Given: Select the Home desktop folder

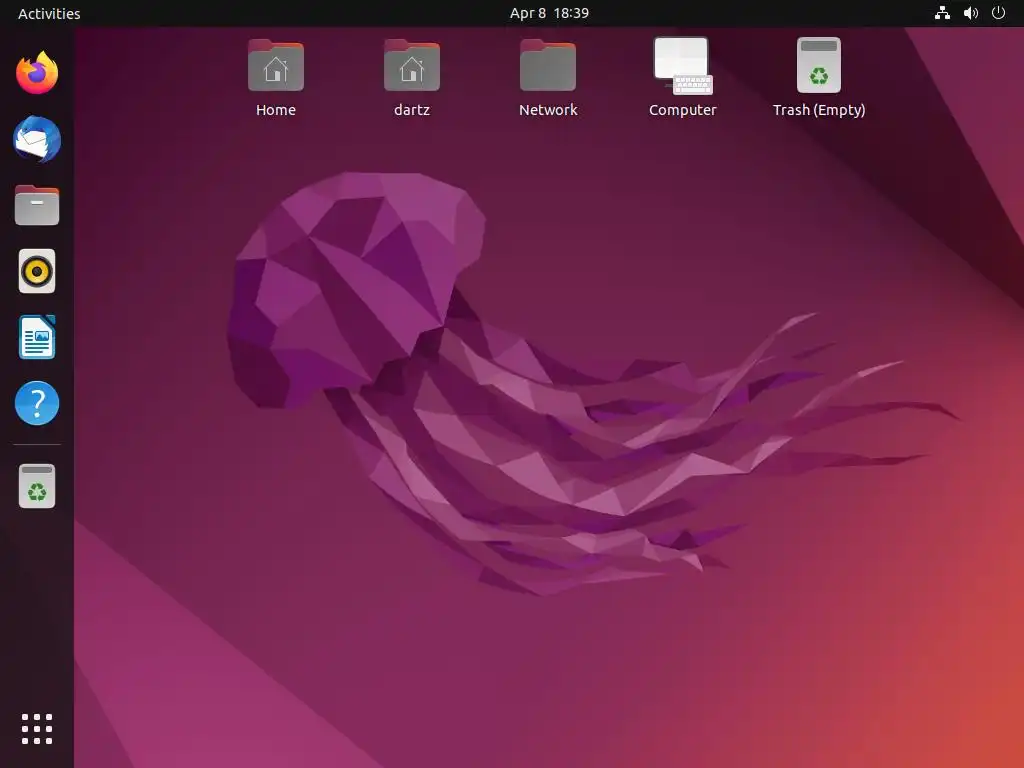Looking at the screenshot, I should coord(276,78).
